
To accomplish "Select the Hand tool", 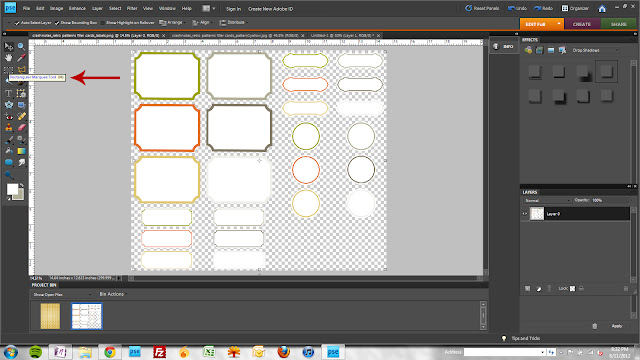I will click(x=9, y=58).
